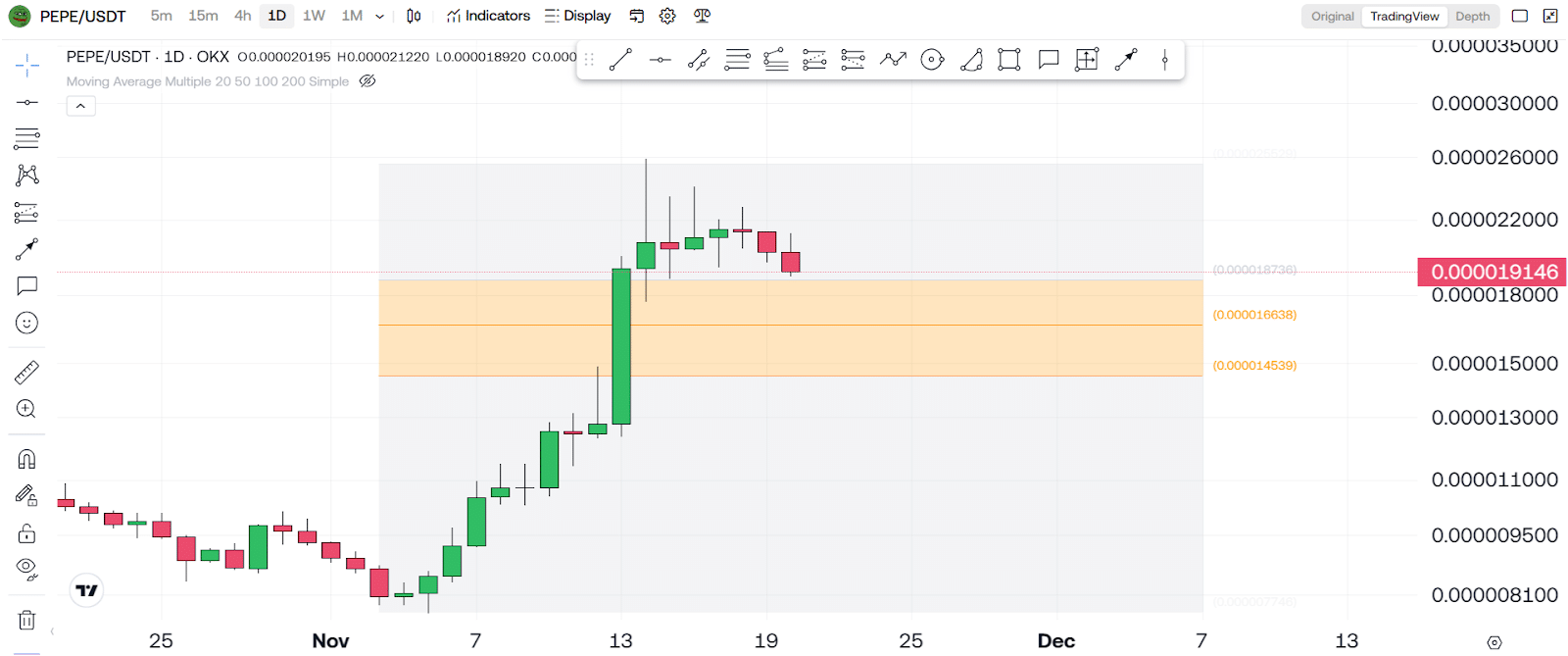Screen dimensions: 1568x656
Task: Click the TradingView logo on the chart
Action: coord(87,590)
